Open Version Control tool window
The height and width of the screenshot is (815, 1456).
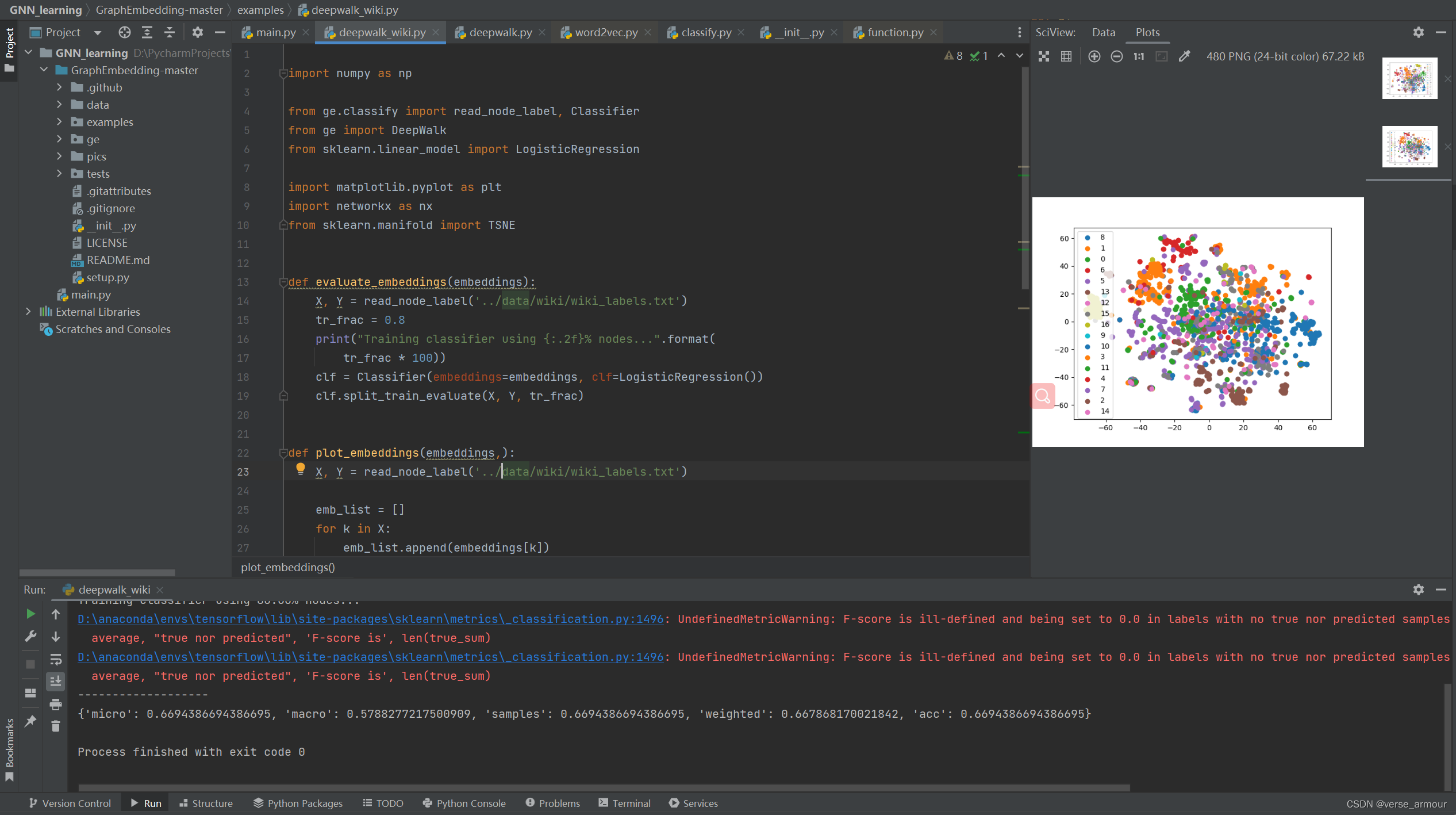[70, 803]
